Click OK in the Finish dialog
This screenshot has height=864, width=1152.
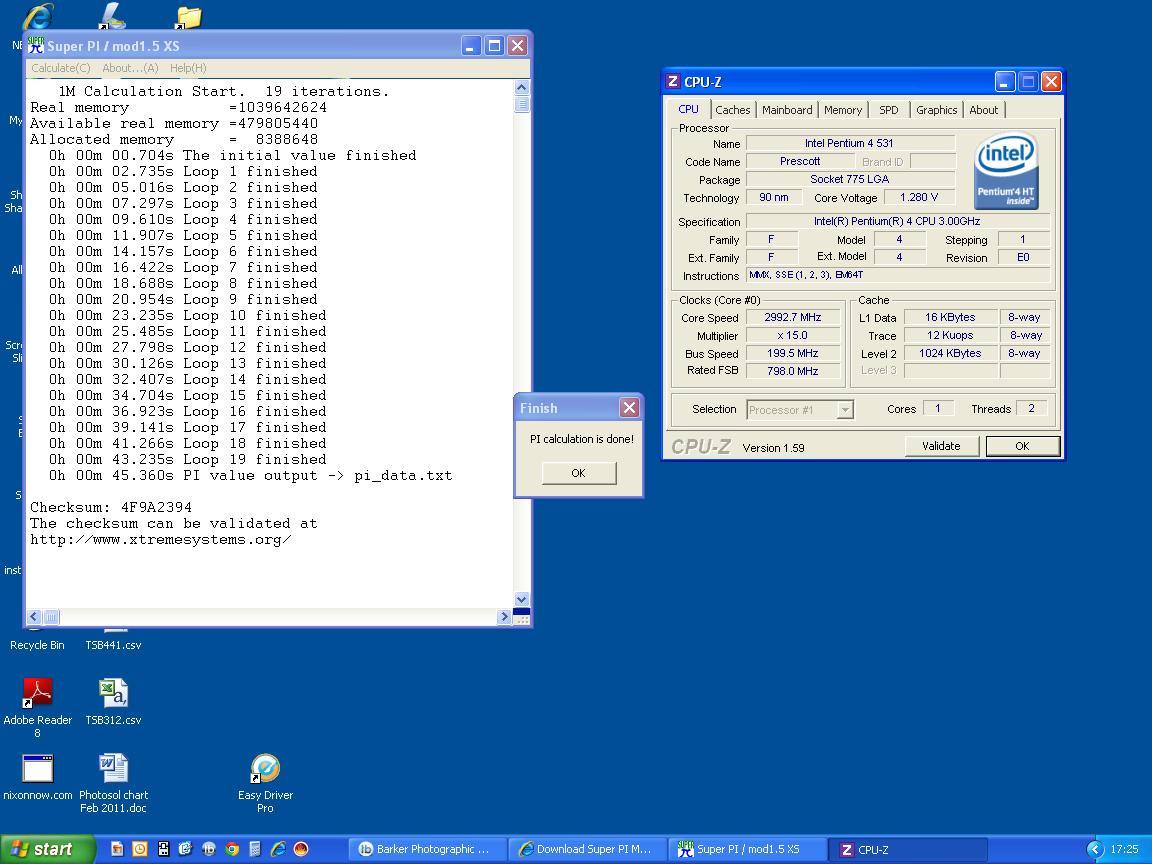[579, 473]
